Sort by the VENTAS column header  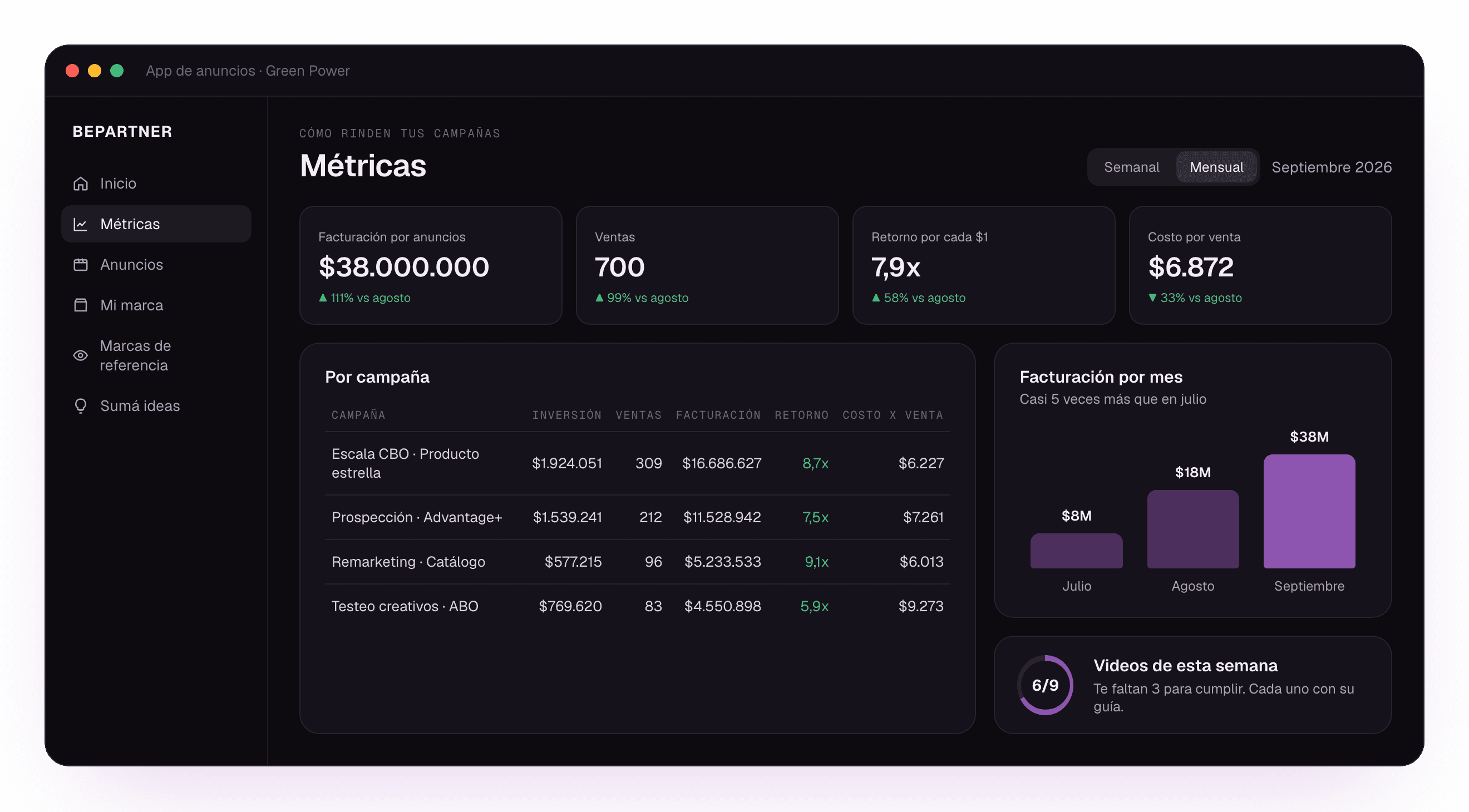pyautogui.click(x=639, y=415)
